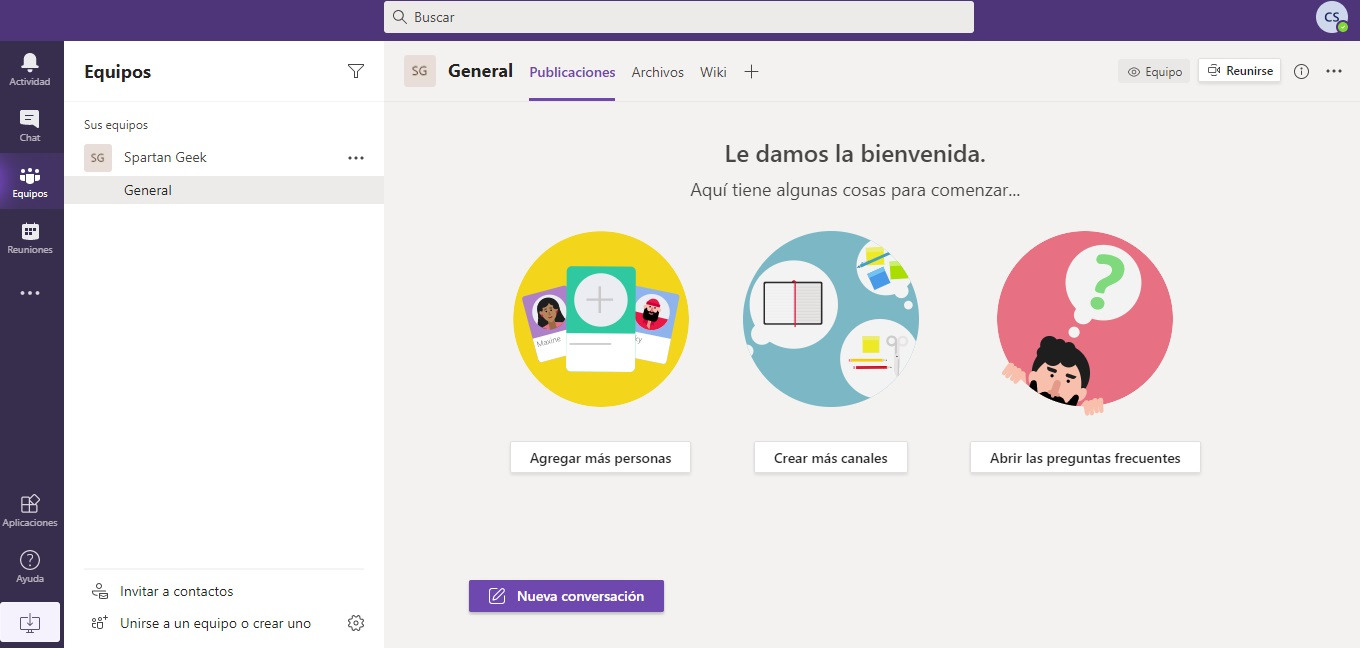Open the Wiki tab
The height and width of the screenshot is (648, 1360).
click(713, 72)
